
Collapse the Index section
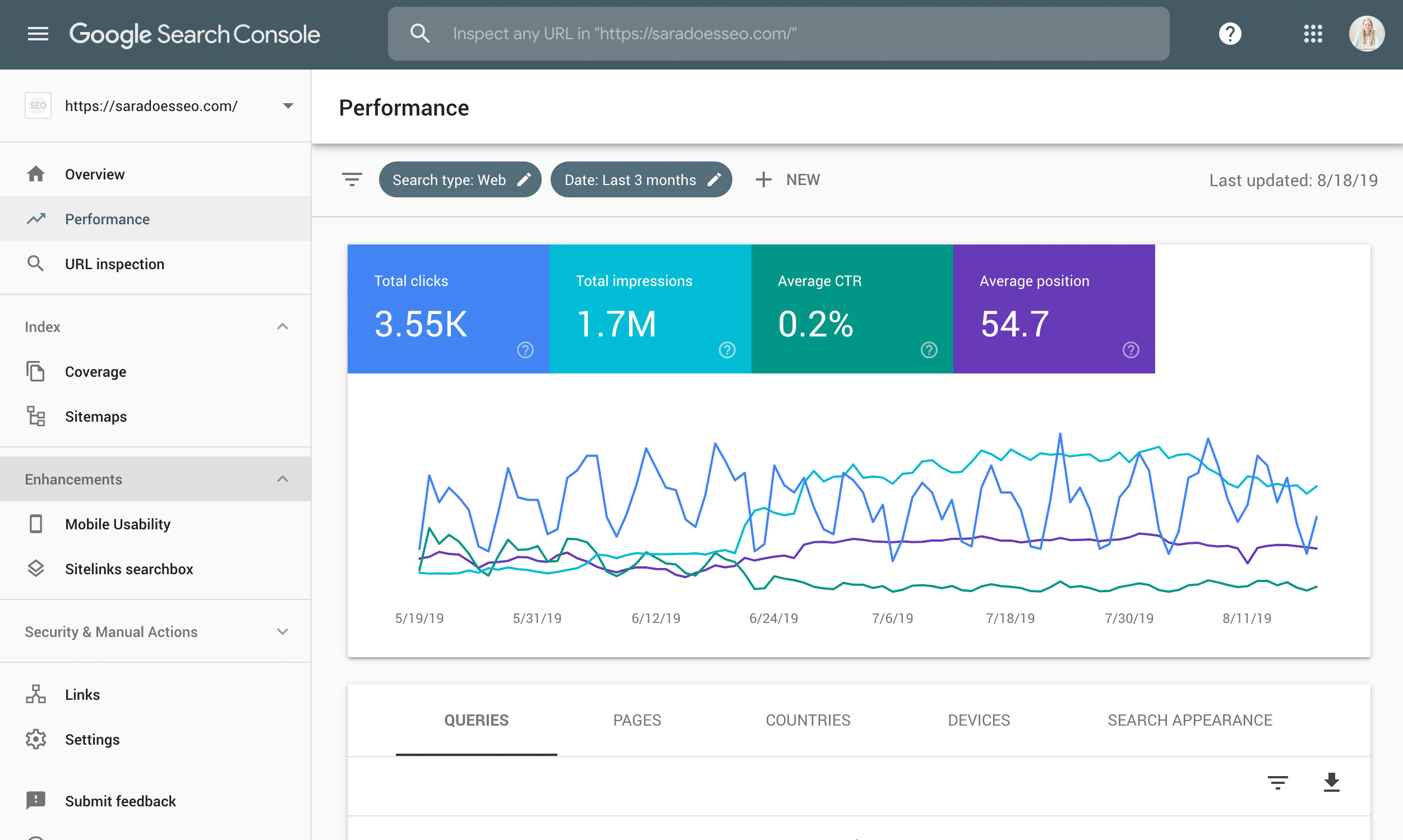coord(282,326)
